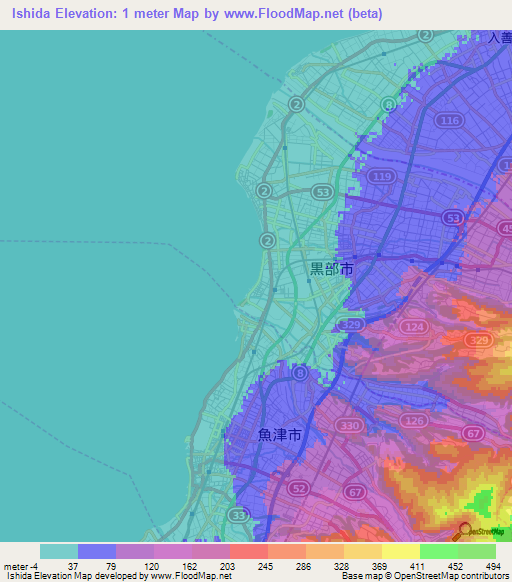Select route 2 shield adjacent to teal 53 shield
The width and height of the screenshot is (512, 582).
pos(264,191)
